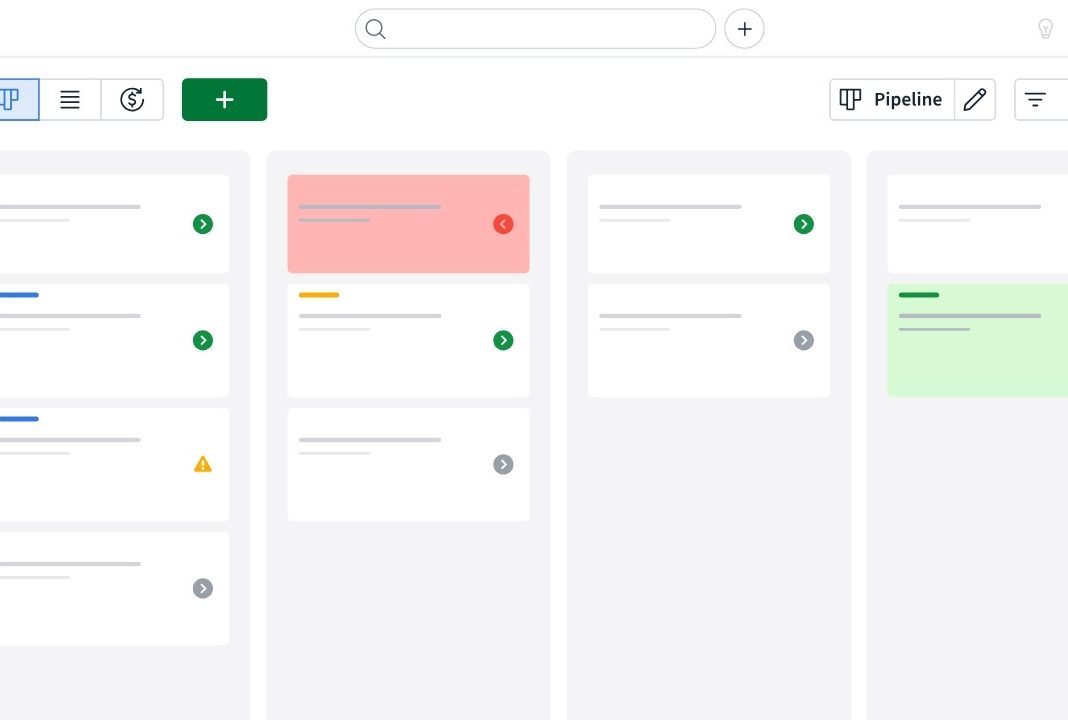Click green arrow on third column's top card

tap(804, 224)
